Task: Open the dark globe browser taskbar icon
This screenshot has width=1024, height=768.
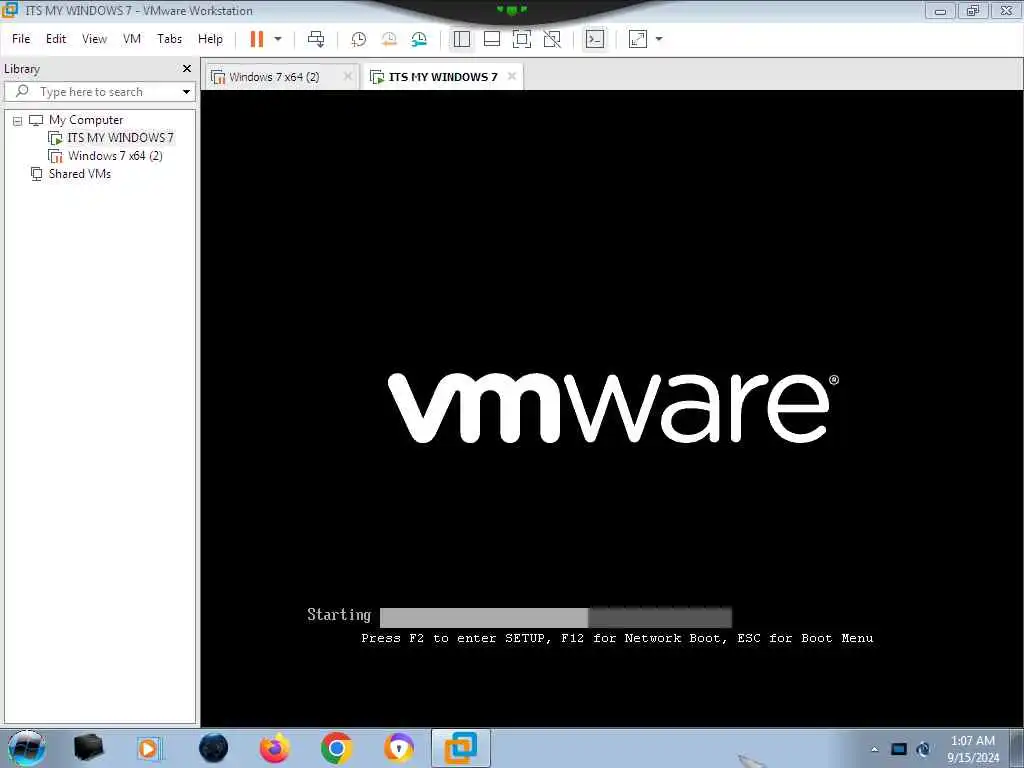Action: pos(214,748)
